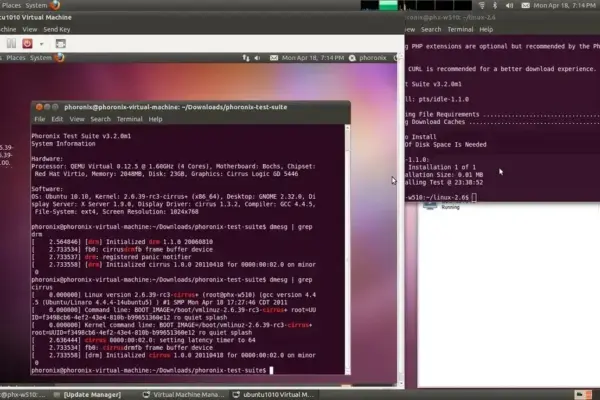Switch to ubuntu1010 Virtual Machine taskbar item

tap(274, 395)
